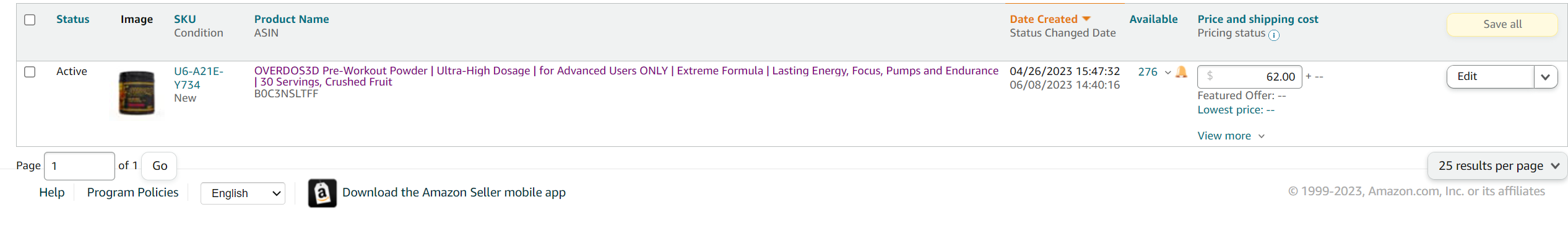
Task: Click the Save all button
Action: (1502, 24)
